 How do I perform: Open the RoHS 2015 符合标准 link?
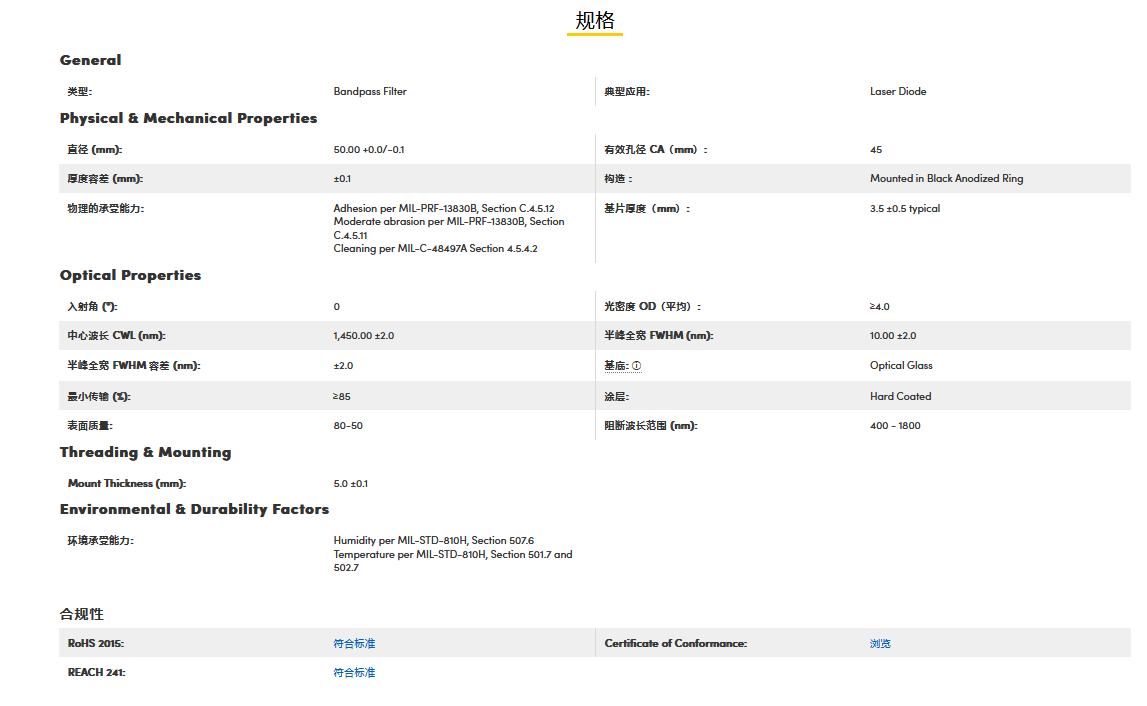point(354,643)
